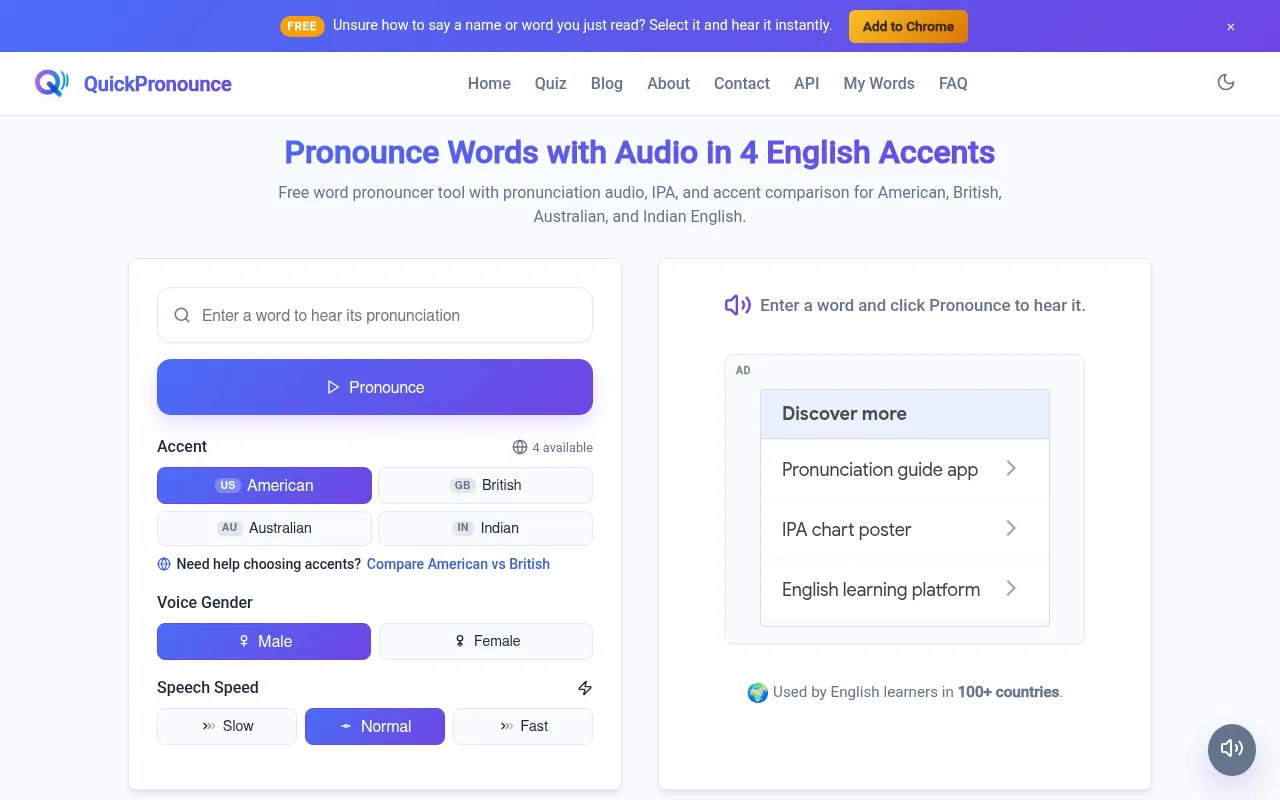1280x800 pixels.
Task: Click the lightning bolt icon beside Speech Speed
Action: (585, 688)
